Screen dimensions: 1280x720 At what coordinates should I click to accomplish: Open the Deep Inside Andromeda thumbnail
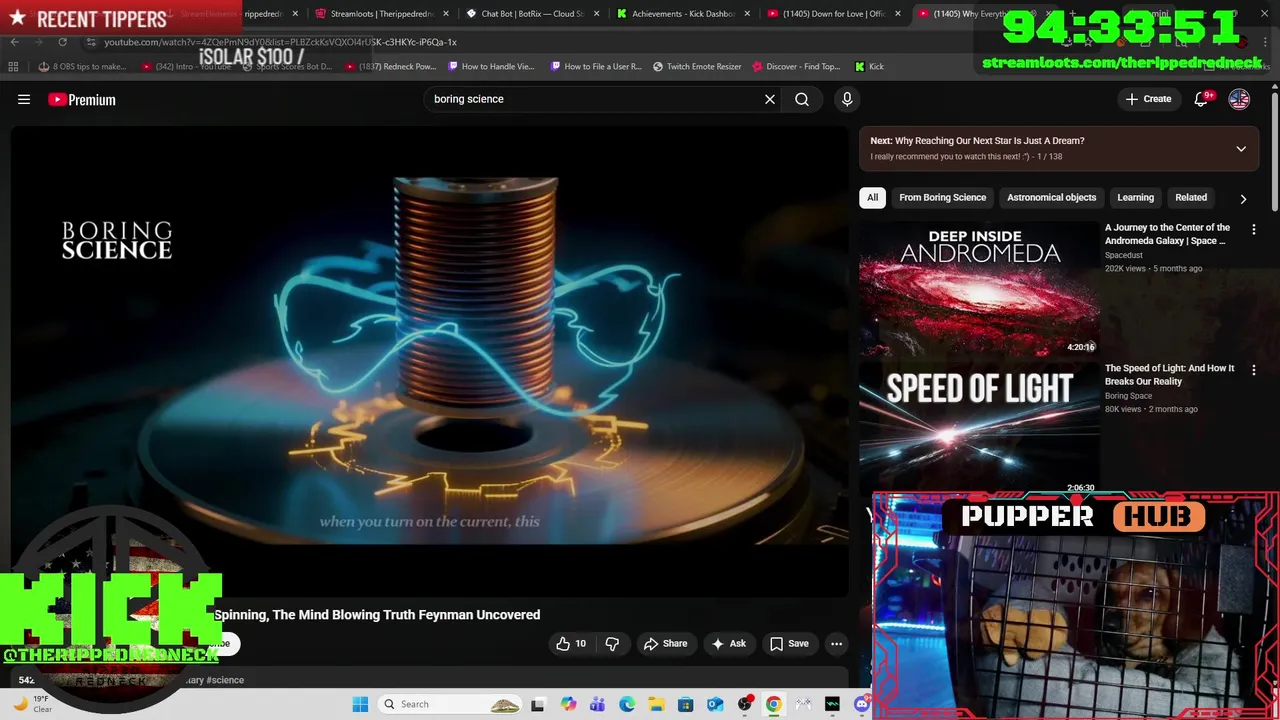(x=979, y=288)
